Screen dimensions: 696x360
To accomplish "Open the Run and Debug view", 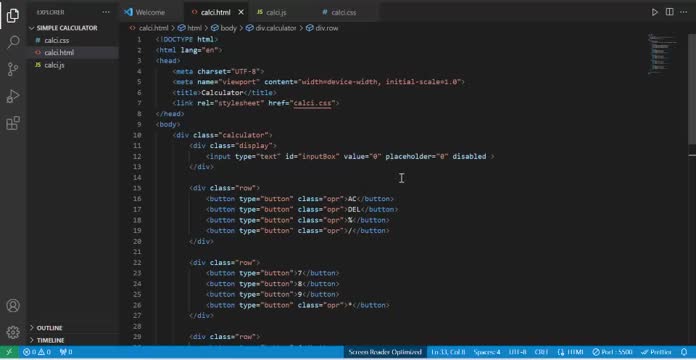I will pos(13,96).
